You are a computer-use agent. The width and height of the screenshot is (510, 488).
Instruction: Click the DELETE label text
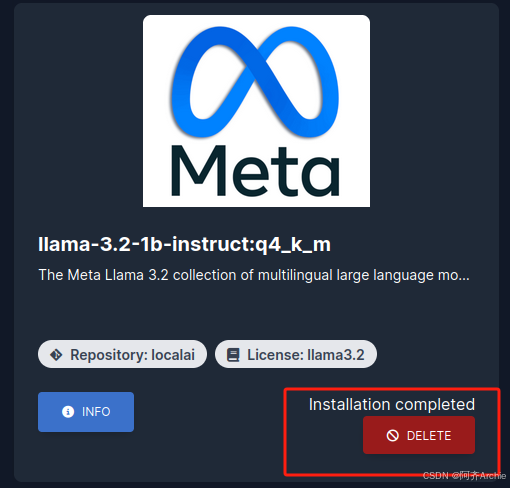click(429, 436)
